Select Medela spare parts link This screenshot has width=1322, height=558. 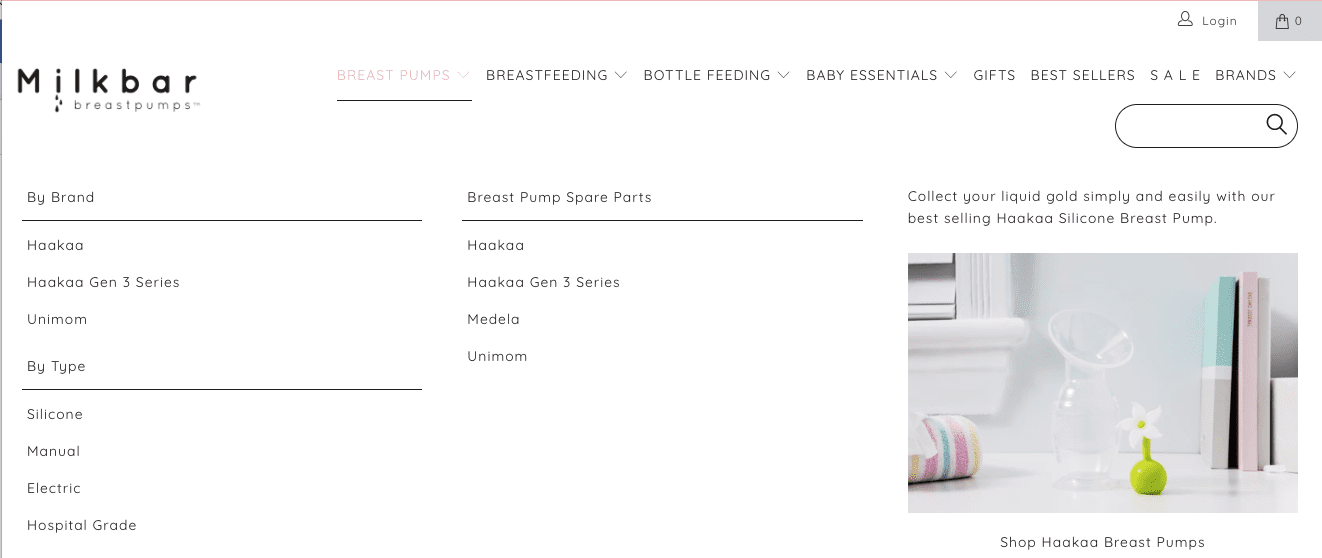[493, 319]
